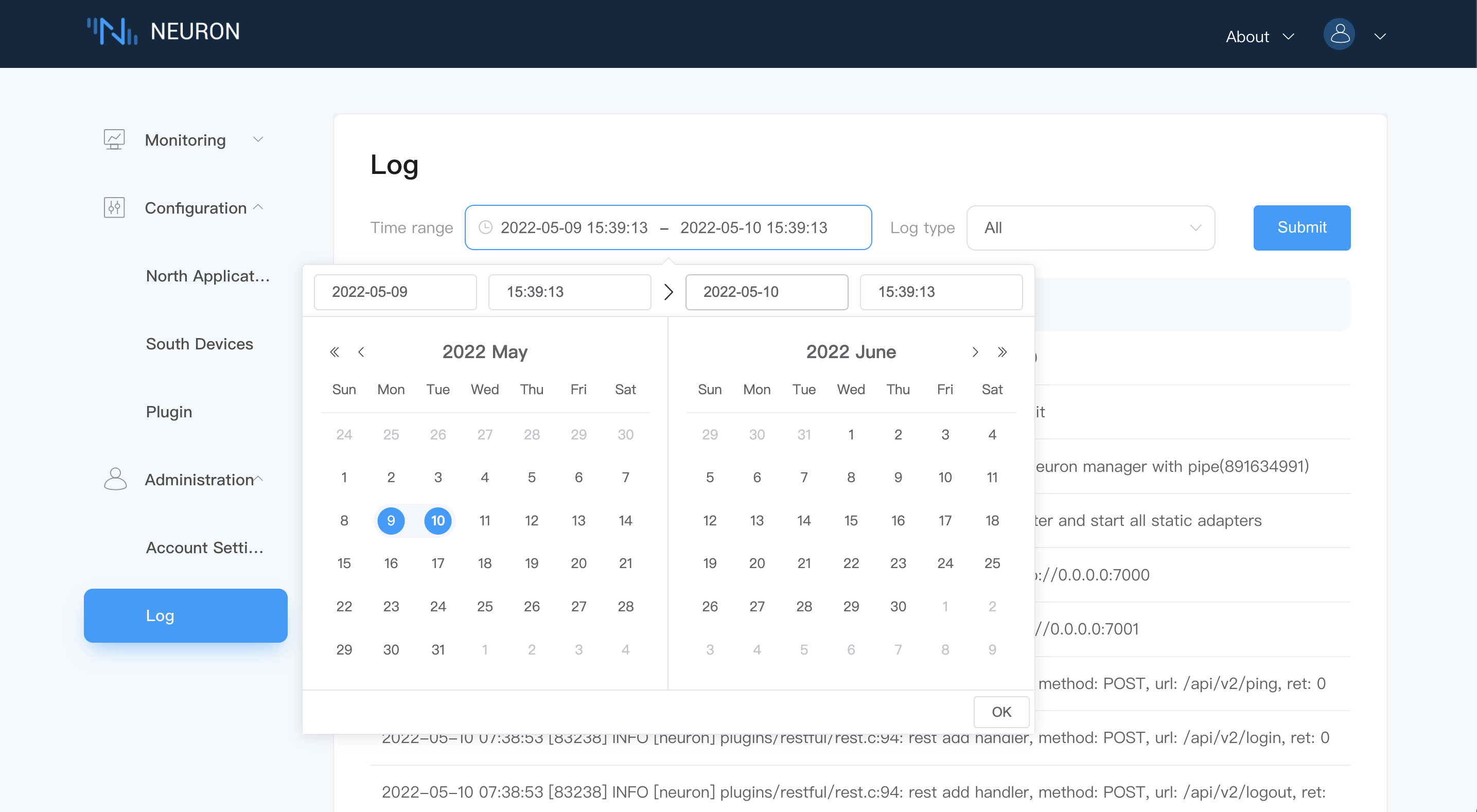The width and height of the screenshot is (1477, 812).
Task: Click OK to confirm date selection
Action: point(1000,712)
